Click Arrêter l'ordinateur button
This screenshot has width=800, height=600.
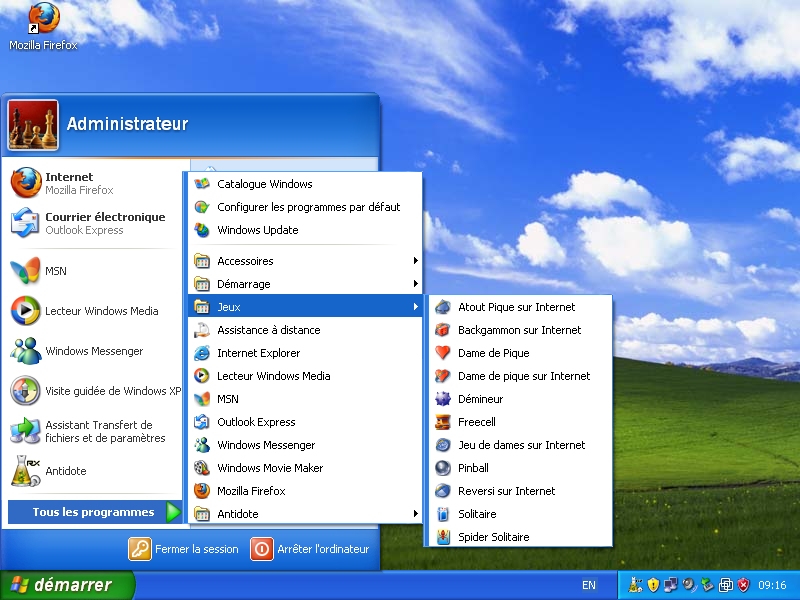click(310, 549)
